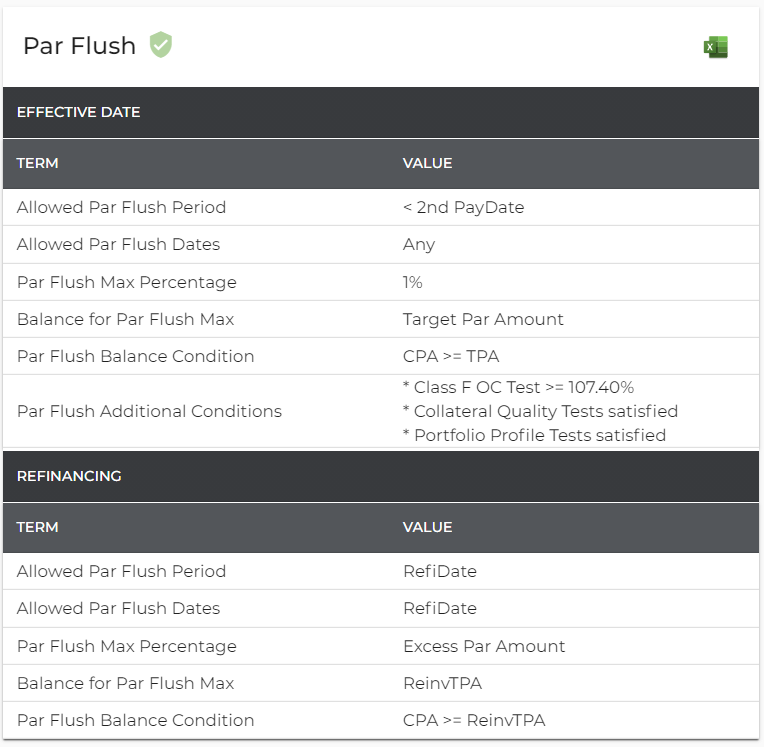Click the Par Flush panel title
Image resolution: width=764 pixels, height=747 pixels.
tap(79, 46)
